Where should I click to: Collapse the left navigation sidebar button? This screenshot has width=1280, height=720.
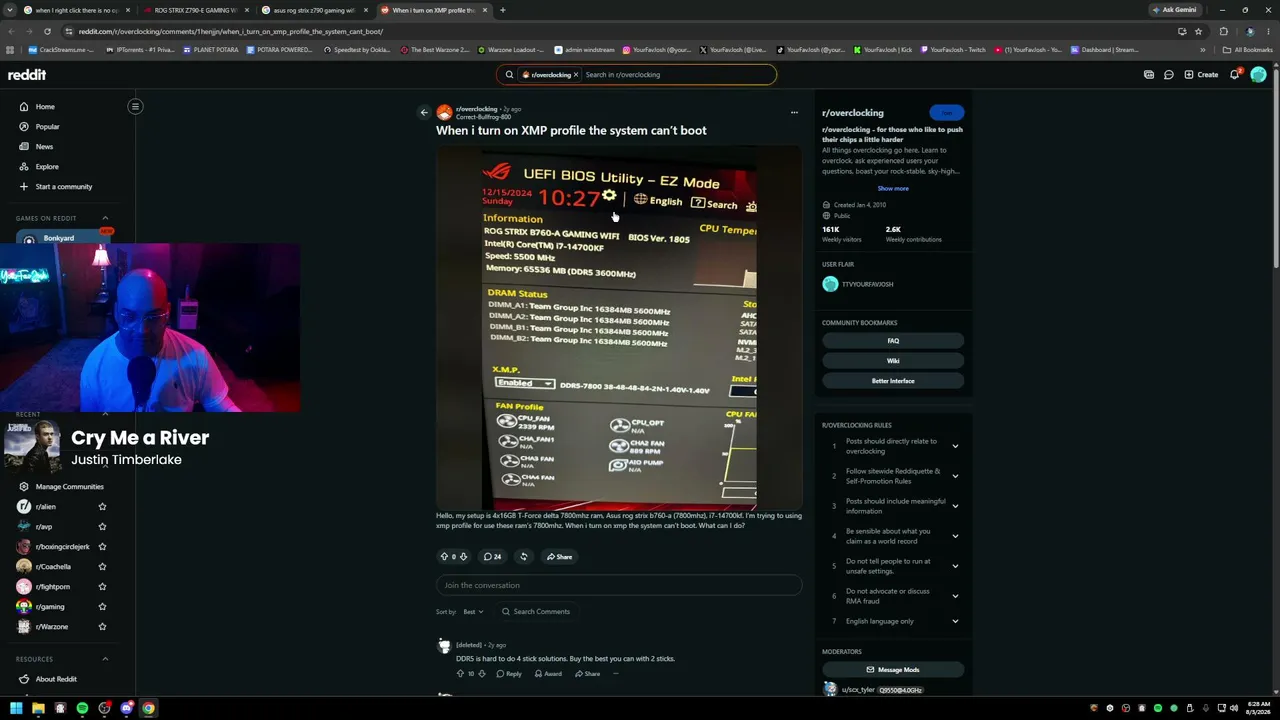(x=135, y=106)
